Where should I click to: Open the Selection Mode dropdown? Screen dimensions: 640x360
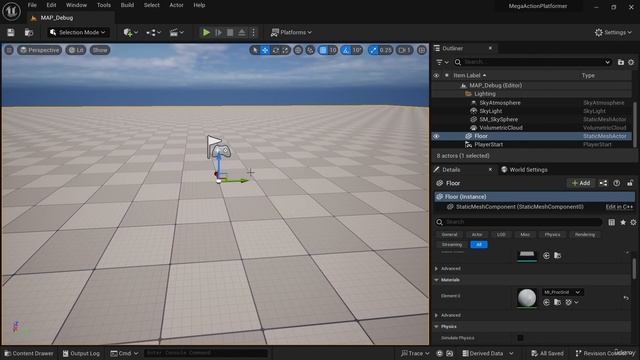click(x=78, y=32)
